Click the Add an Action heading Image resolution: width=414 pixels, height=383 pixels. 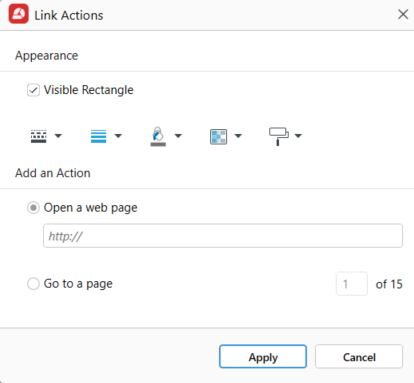(53, 173)
